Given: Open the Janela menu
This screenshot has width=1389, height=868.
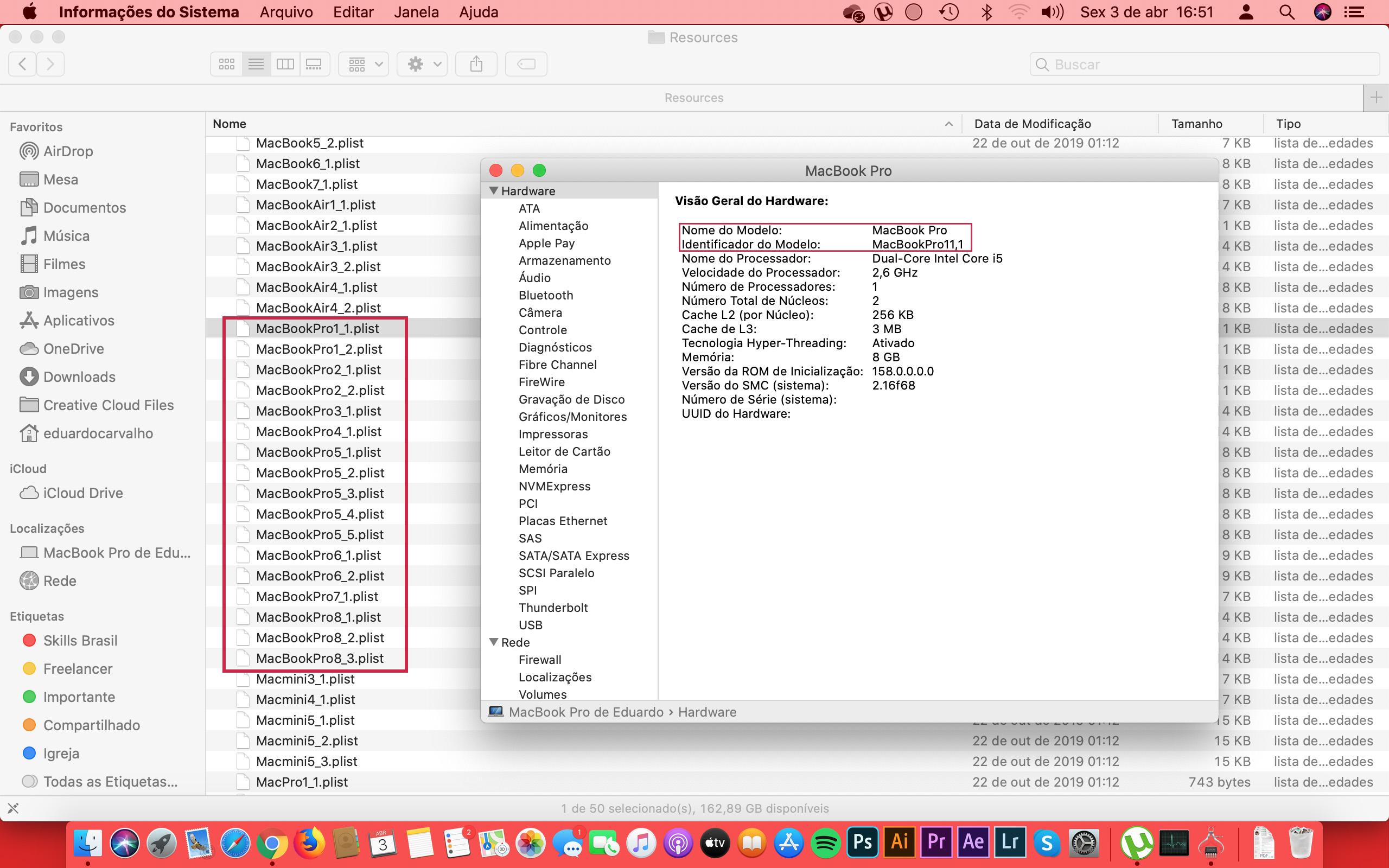Looking at the screenshot, I should coord(417,11).
